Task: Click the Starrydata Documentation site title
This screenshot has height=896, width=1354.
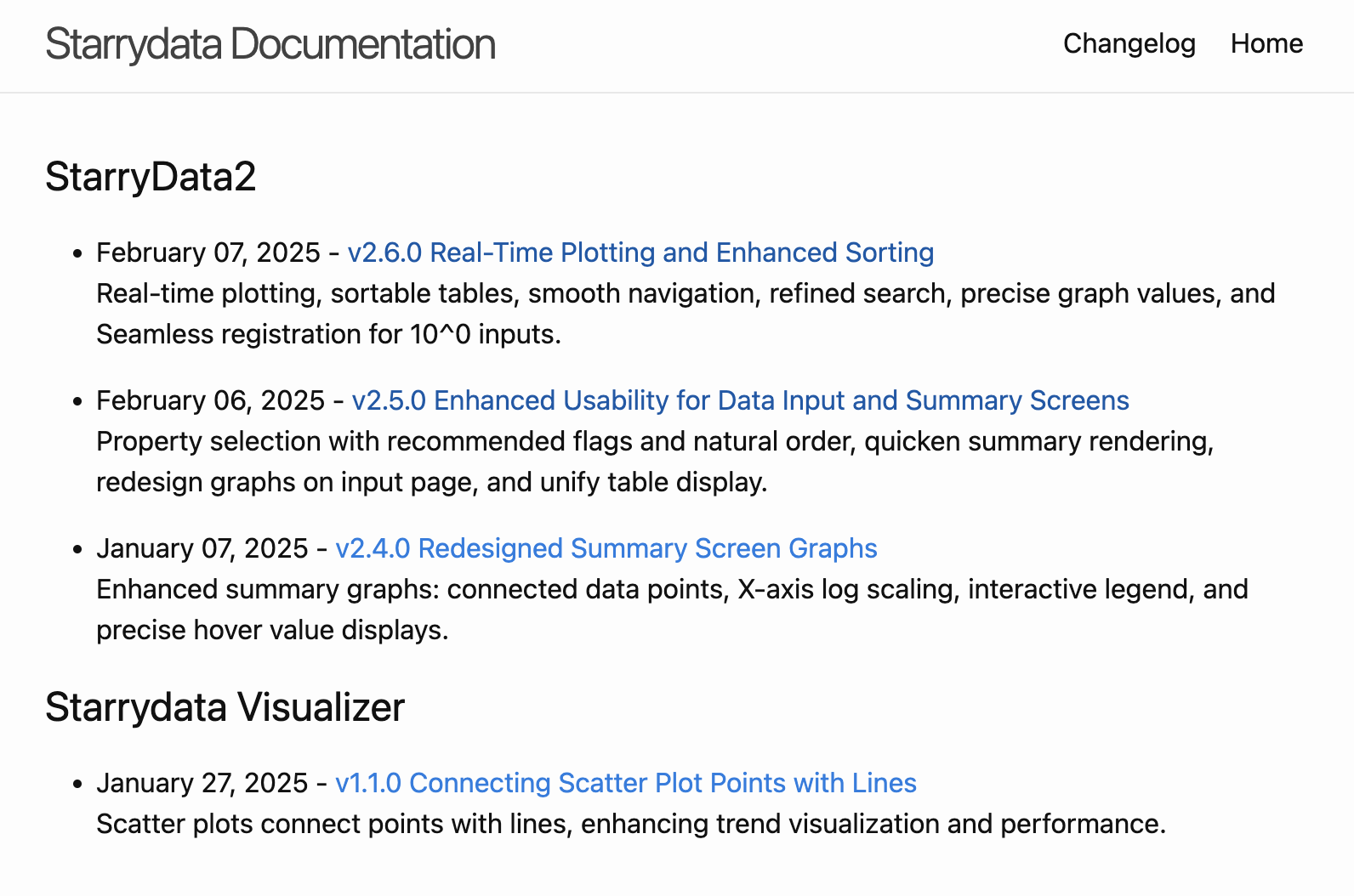Action: tap(270, 44)
